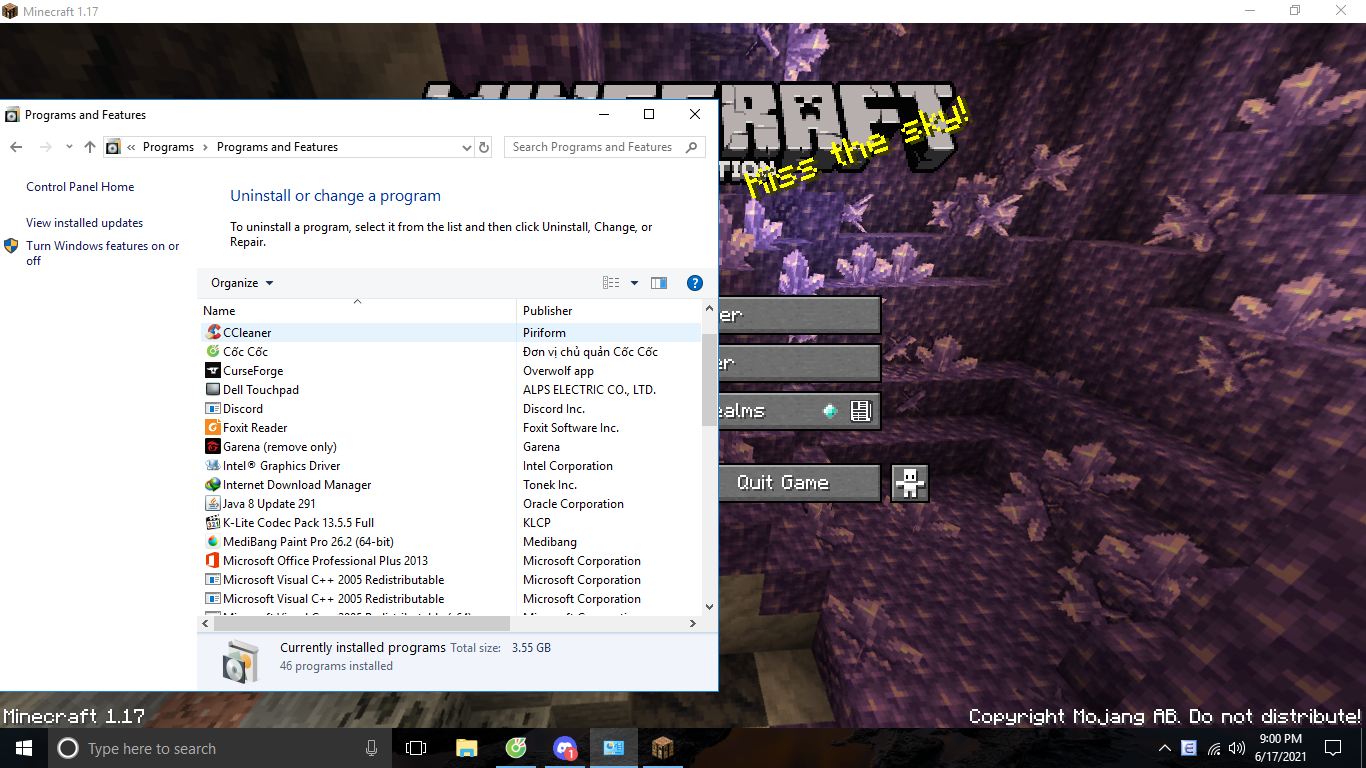Open the Control Panel taskbar button
1366x768 pixels.
point(614,748)
